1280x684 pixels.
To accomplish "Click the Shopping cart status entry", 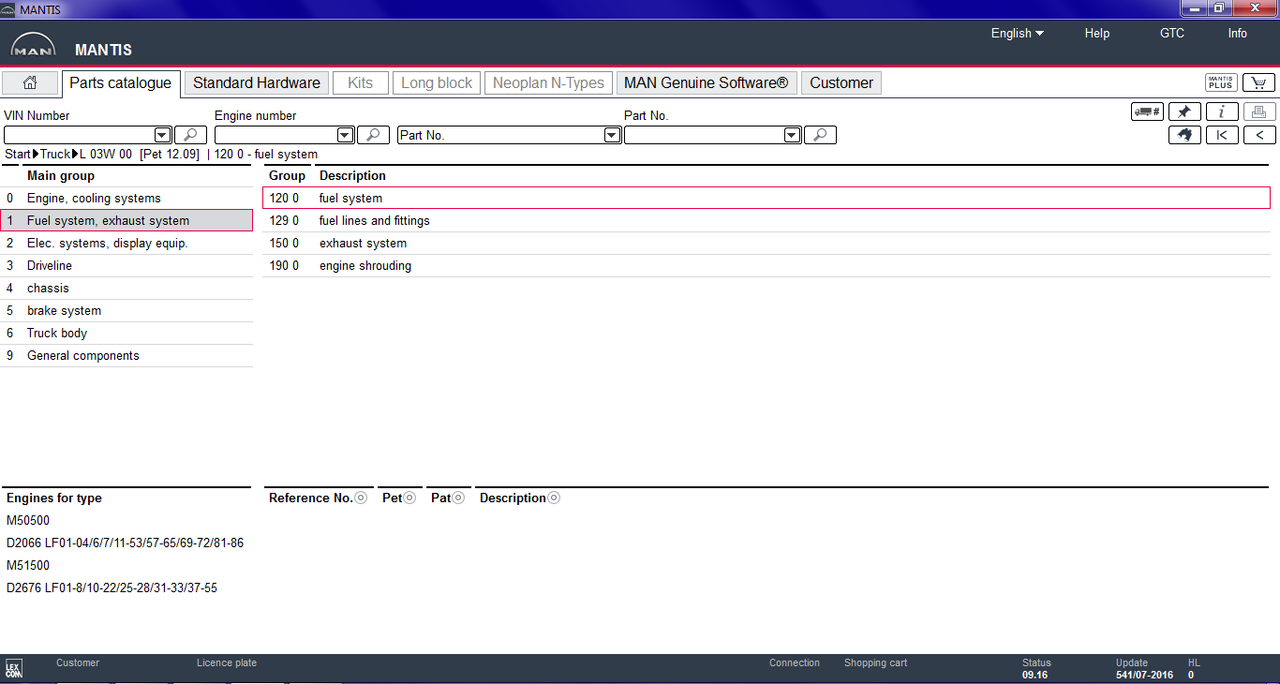I will pyautogui.click(x=876, y=663).
